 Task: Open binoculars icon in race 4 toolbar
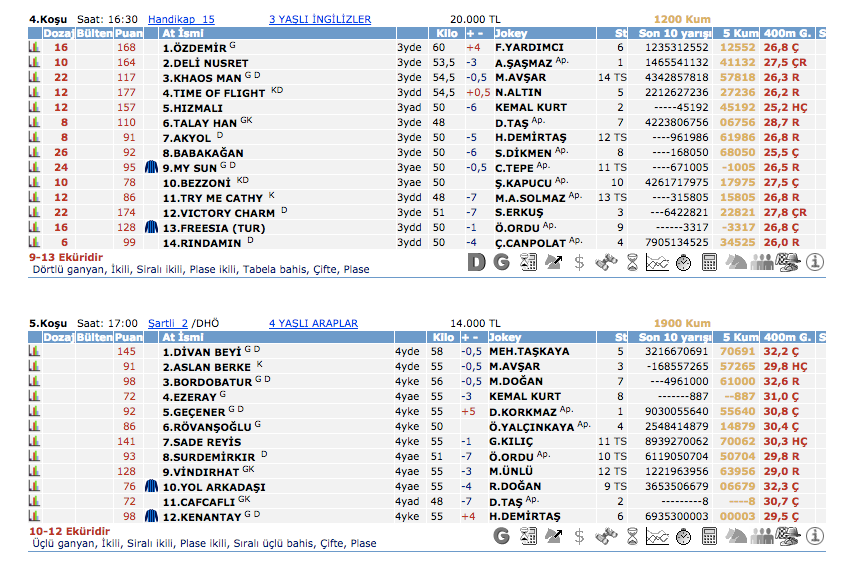click(606, 262)
